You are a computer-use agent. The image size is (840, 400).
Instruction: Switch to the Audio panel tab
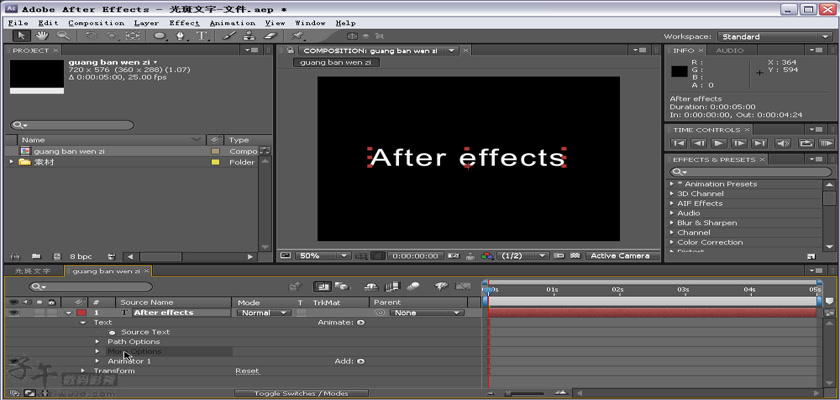pyautogui.click(x=730, y=50)
